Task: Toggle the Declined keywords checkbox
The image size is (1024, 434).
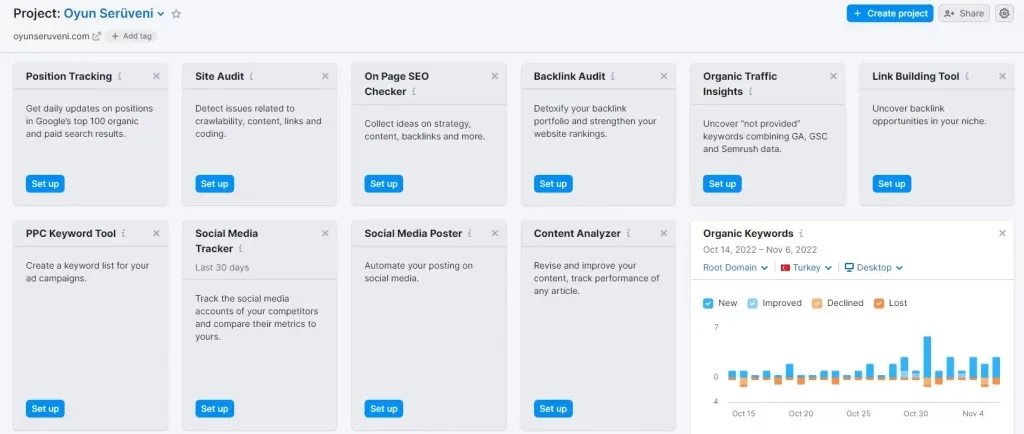Action: coord(817,303)
